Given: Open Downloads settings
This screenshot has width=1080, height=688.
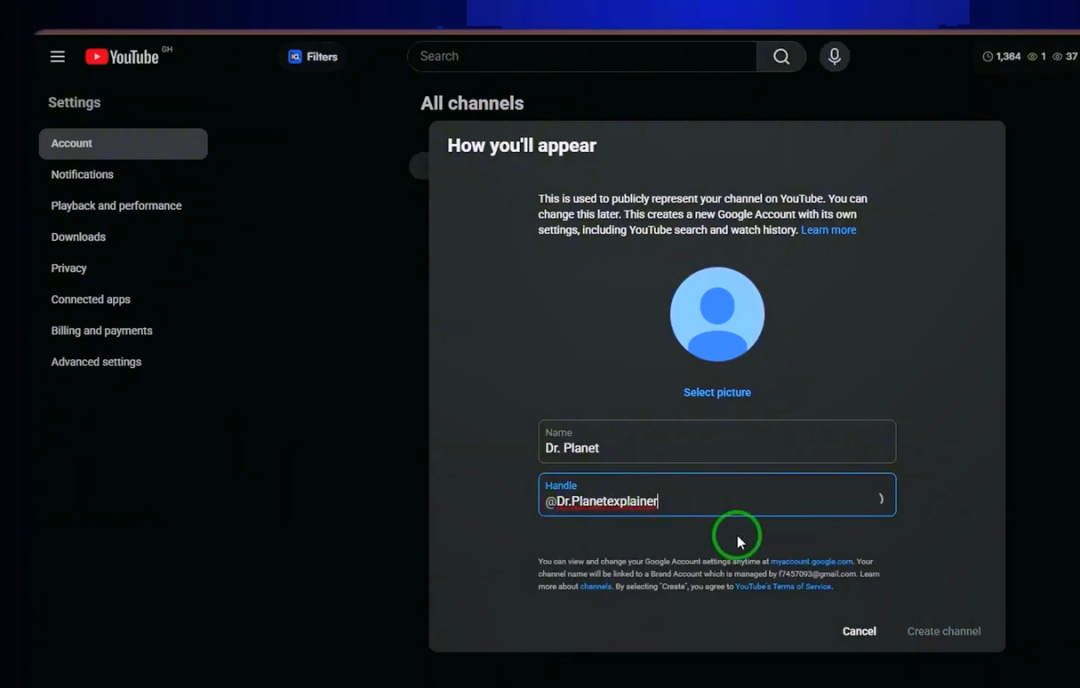Looking at the screenshot, I should [x=79, y=237].
